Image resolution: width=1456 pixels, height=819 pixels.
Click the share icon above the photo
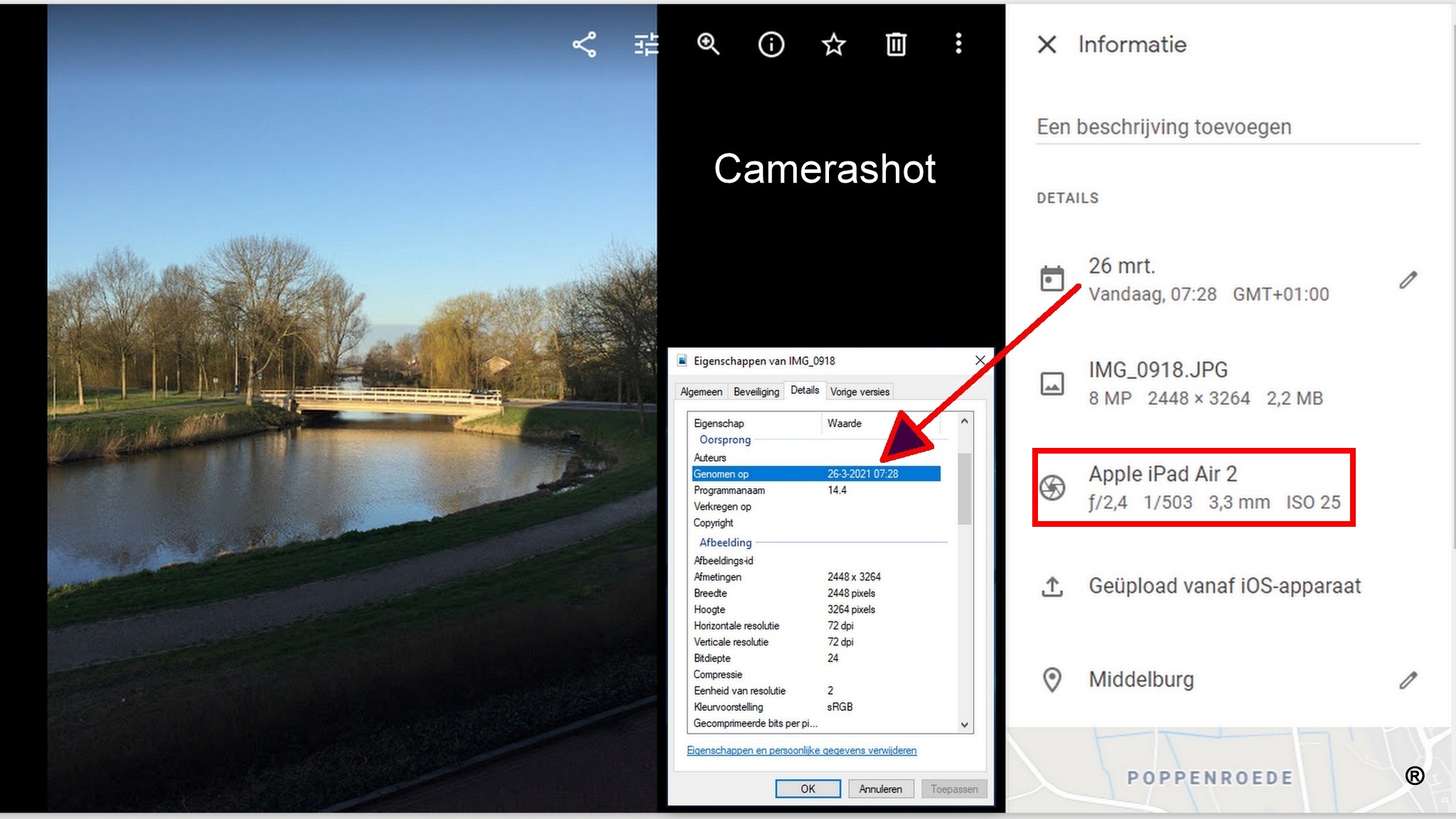tap(584, 45)
